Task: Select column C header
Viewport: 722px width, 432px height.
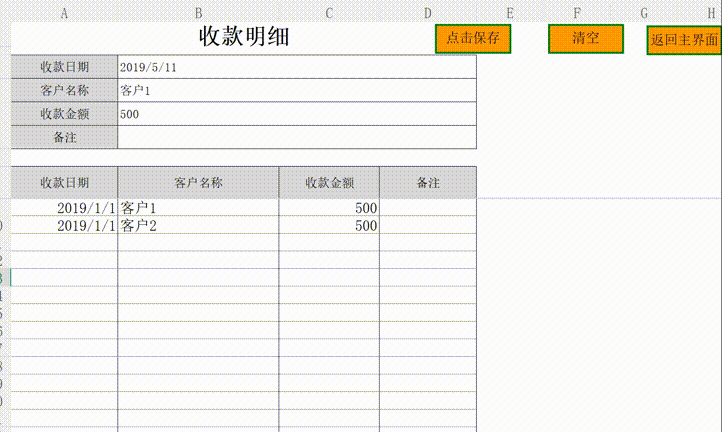Action: (329, 13)
